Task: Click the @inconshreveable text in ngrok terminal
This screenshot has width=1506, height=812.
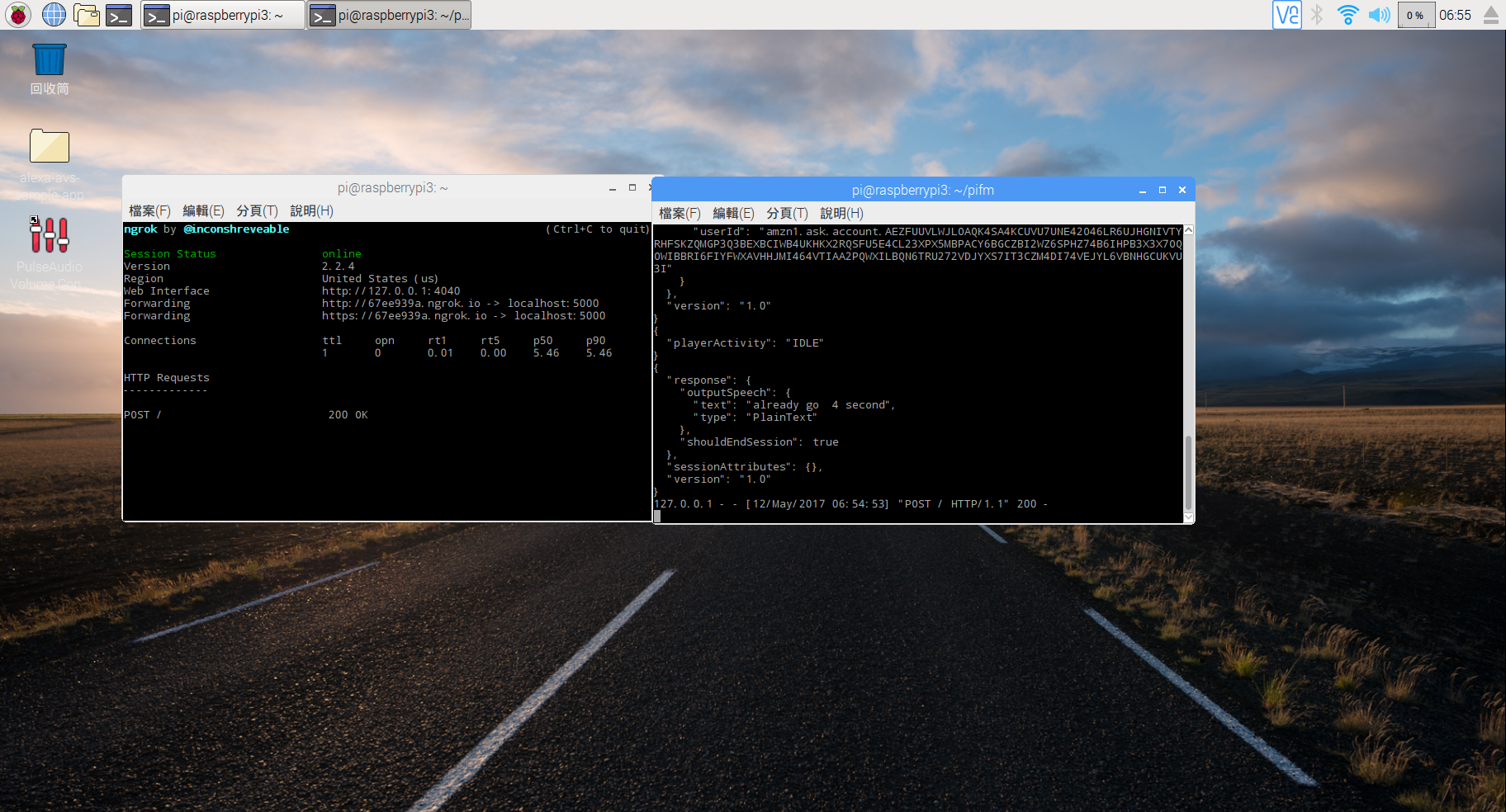Action: tap(236, 229)
